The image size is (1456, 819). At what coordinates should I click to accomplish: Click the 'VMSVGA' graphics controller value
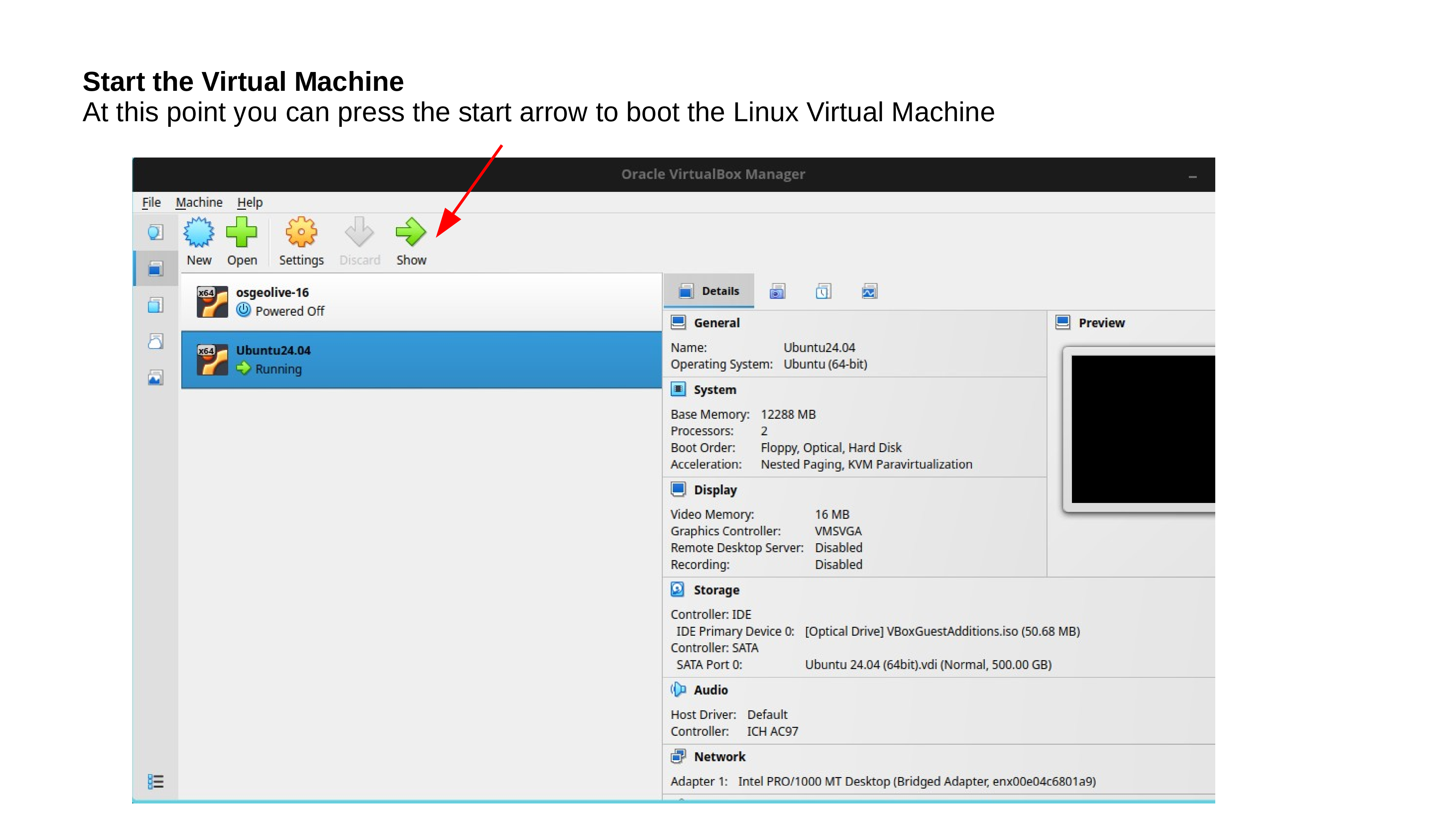pyautogui.click(x=838, y=531)
